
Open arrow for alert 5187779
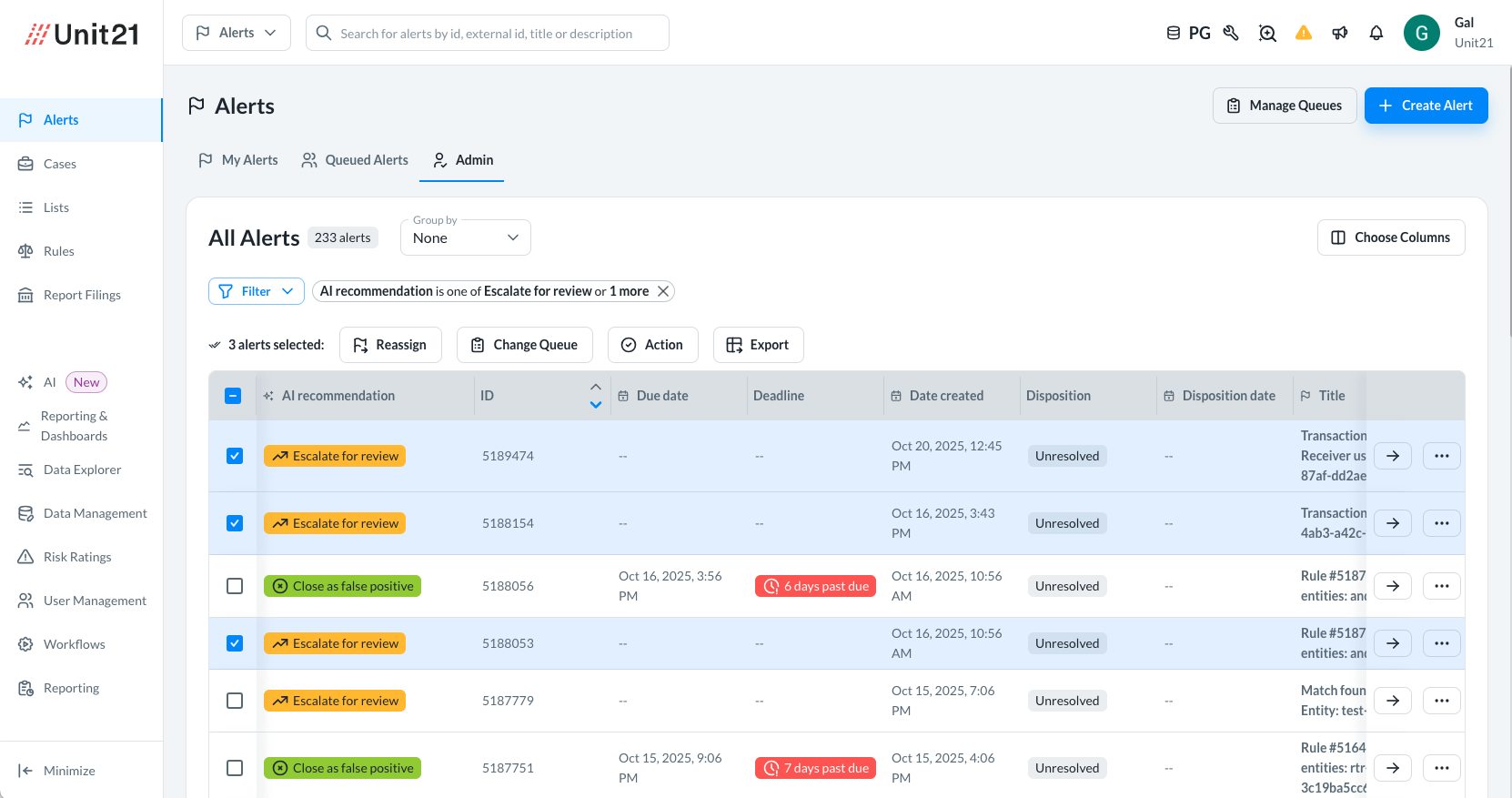(1393, 701)
